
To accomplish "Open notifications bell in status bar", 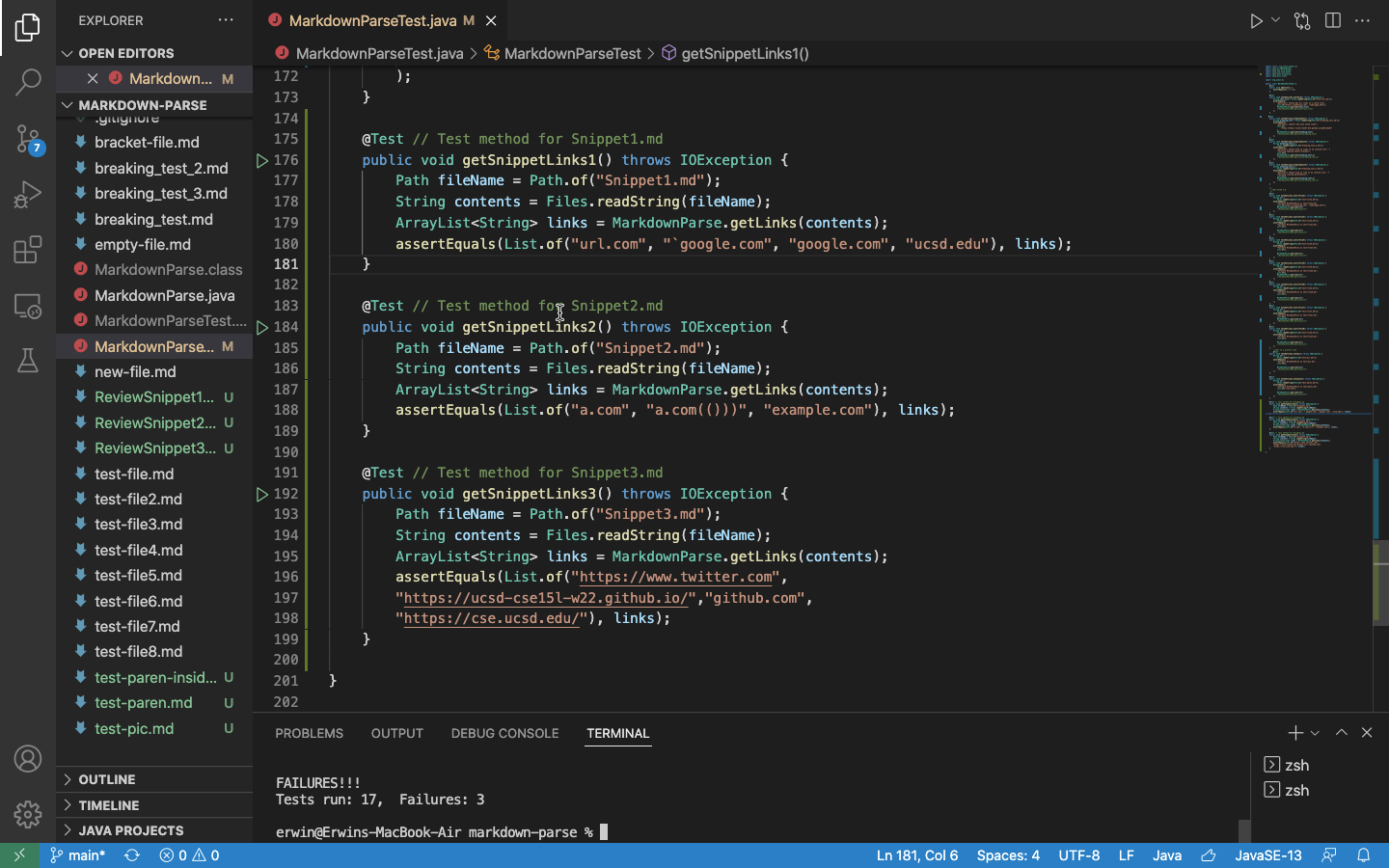I will 1364,855.
